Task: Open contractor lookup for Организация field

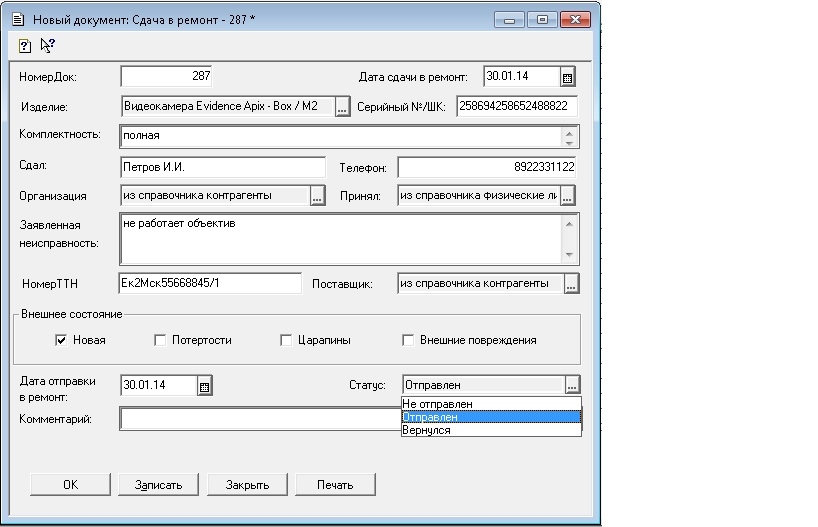Action: tap(318, 196)
